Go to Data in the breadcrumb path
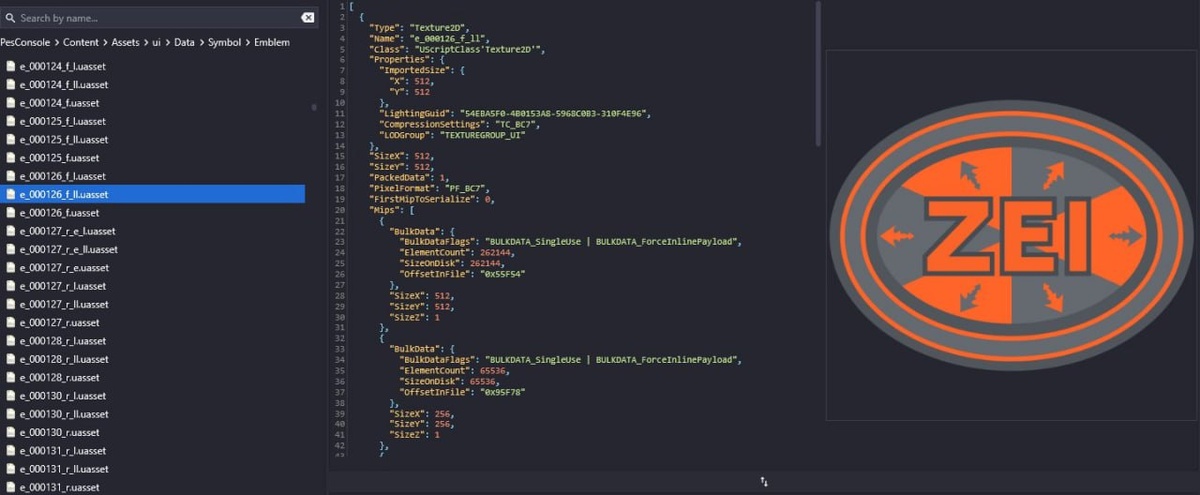This screenshot has width=1200, height=495. [x=185, y=42]
